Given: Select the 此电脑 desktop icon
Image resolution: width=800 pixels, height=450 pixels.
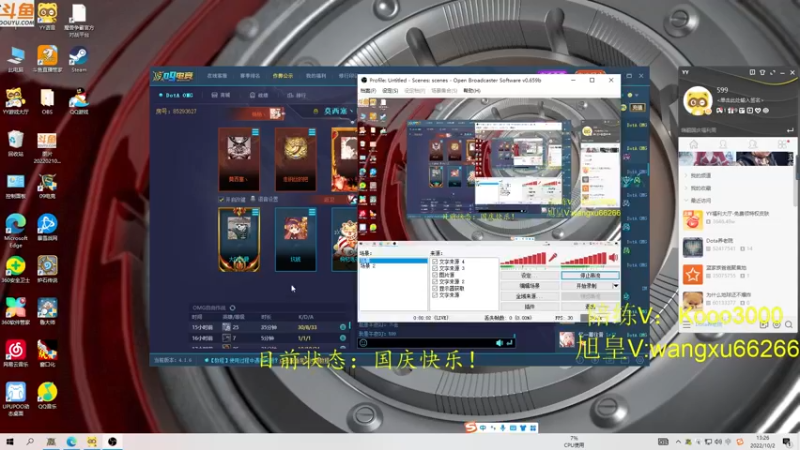Looking at the screenshot, I should pos(16,58).
